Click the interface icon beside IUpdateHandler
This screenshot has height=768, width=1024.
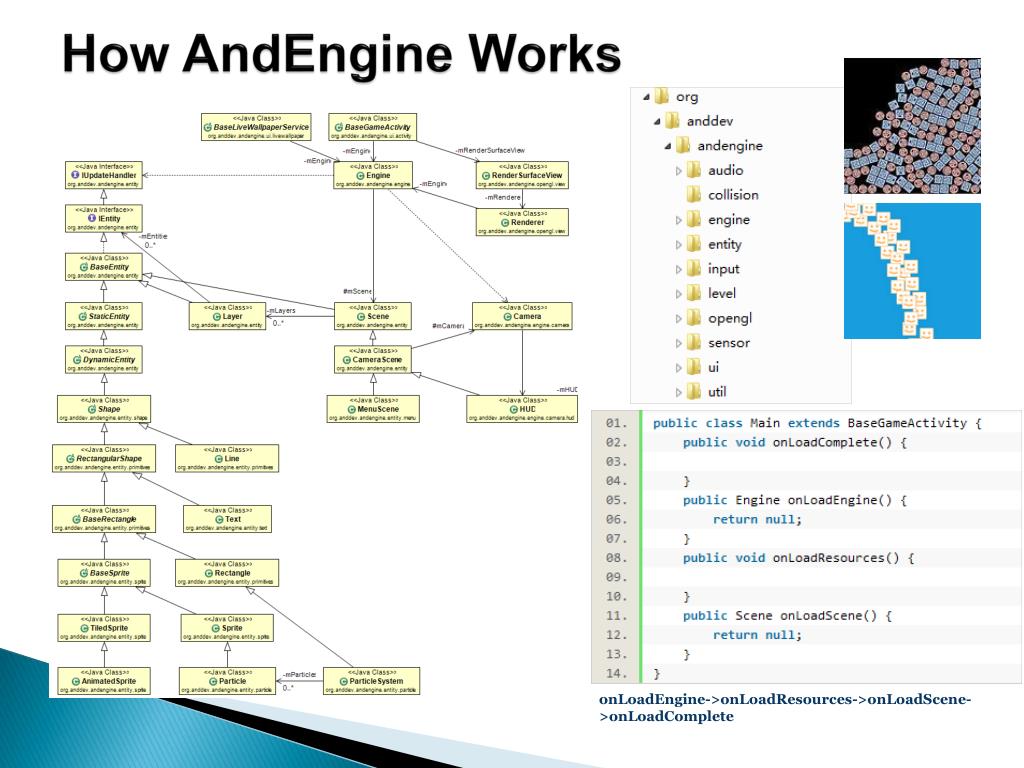75,176
